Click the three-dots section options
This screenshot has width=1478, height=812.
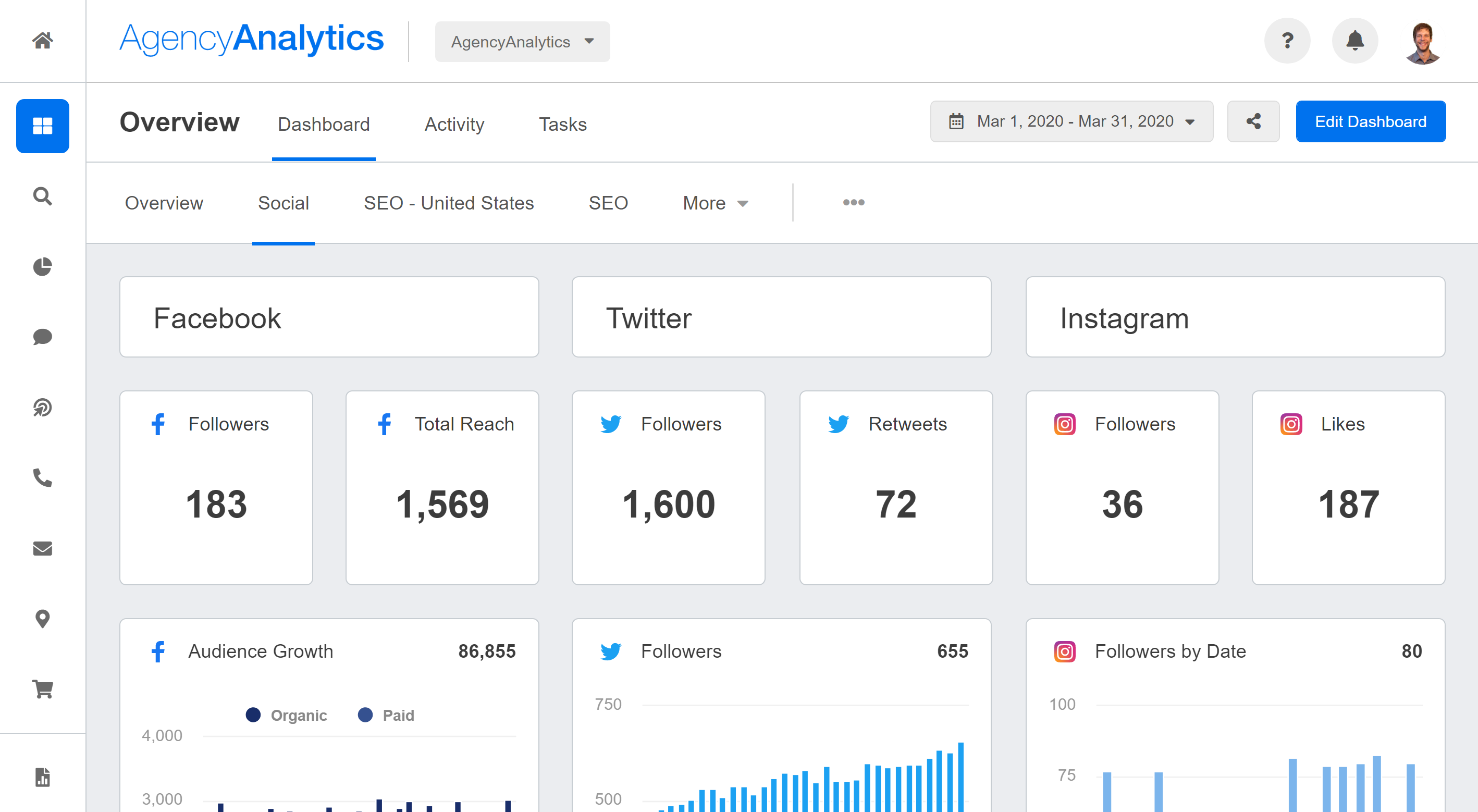853,203
